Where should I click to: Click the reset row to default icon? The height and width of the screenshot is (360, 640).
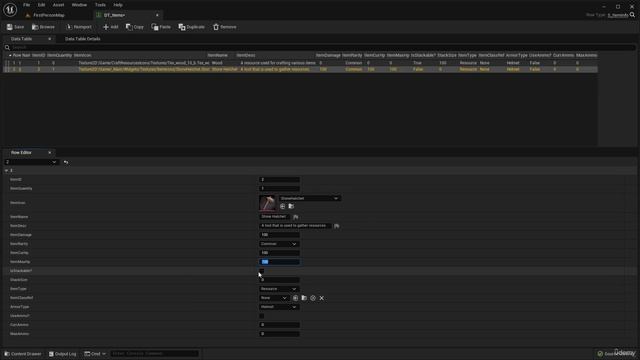click(x=66, y=162)
